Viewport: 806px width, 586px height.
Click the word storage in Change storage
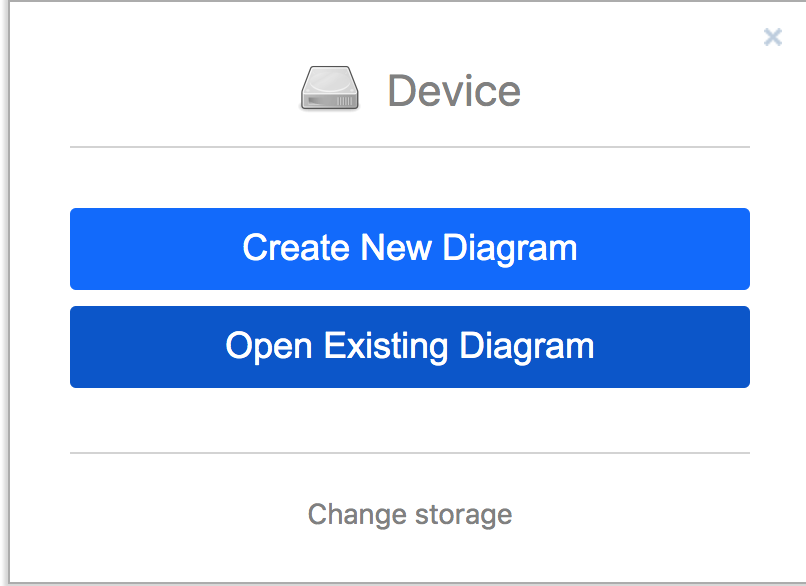(x=464, y=515)
